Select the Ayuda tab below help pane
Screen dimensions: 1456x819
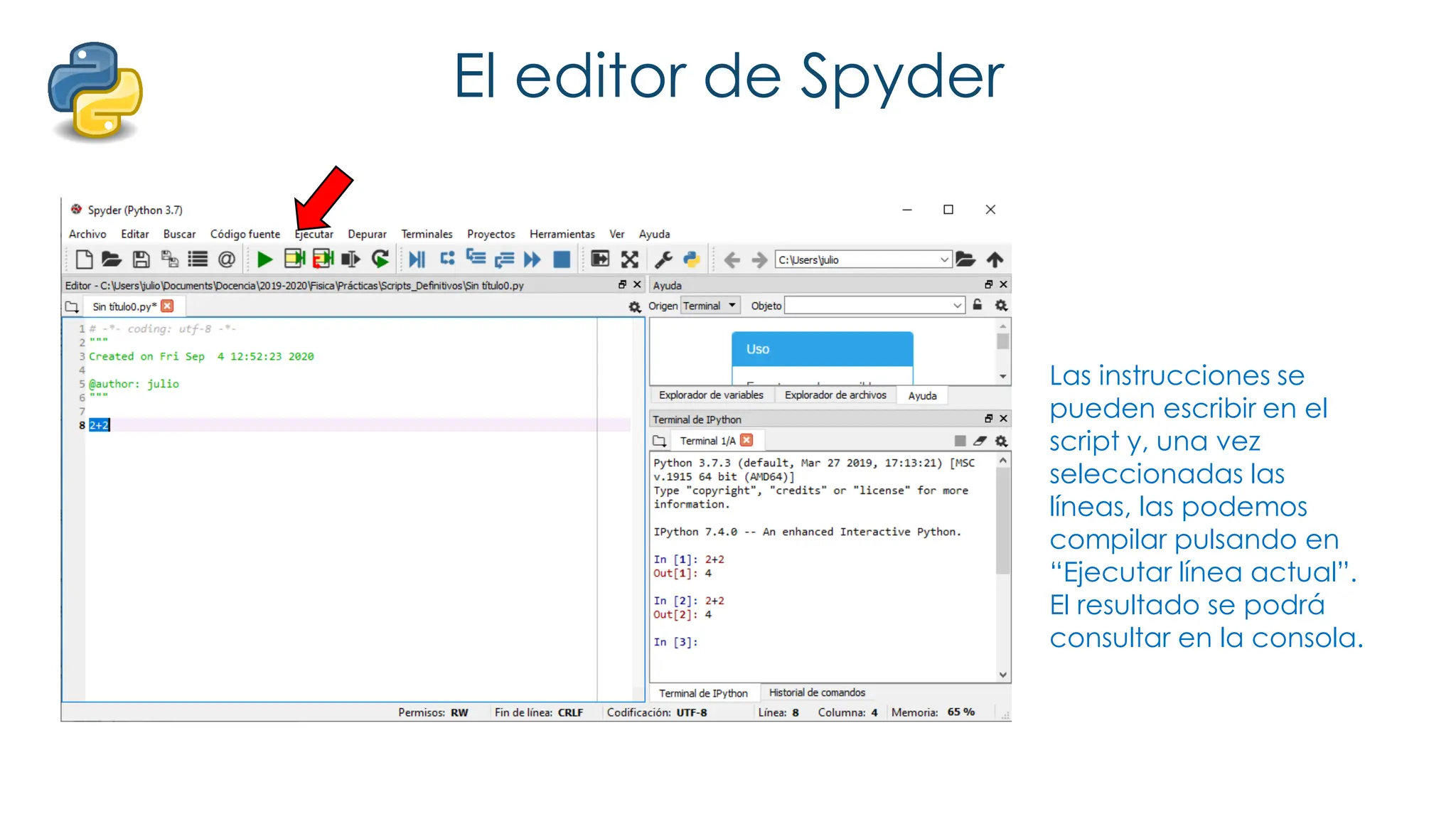tap(922, 396)
